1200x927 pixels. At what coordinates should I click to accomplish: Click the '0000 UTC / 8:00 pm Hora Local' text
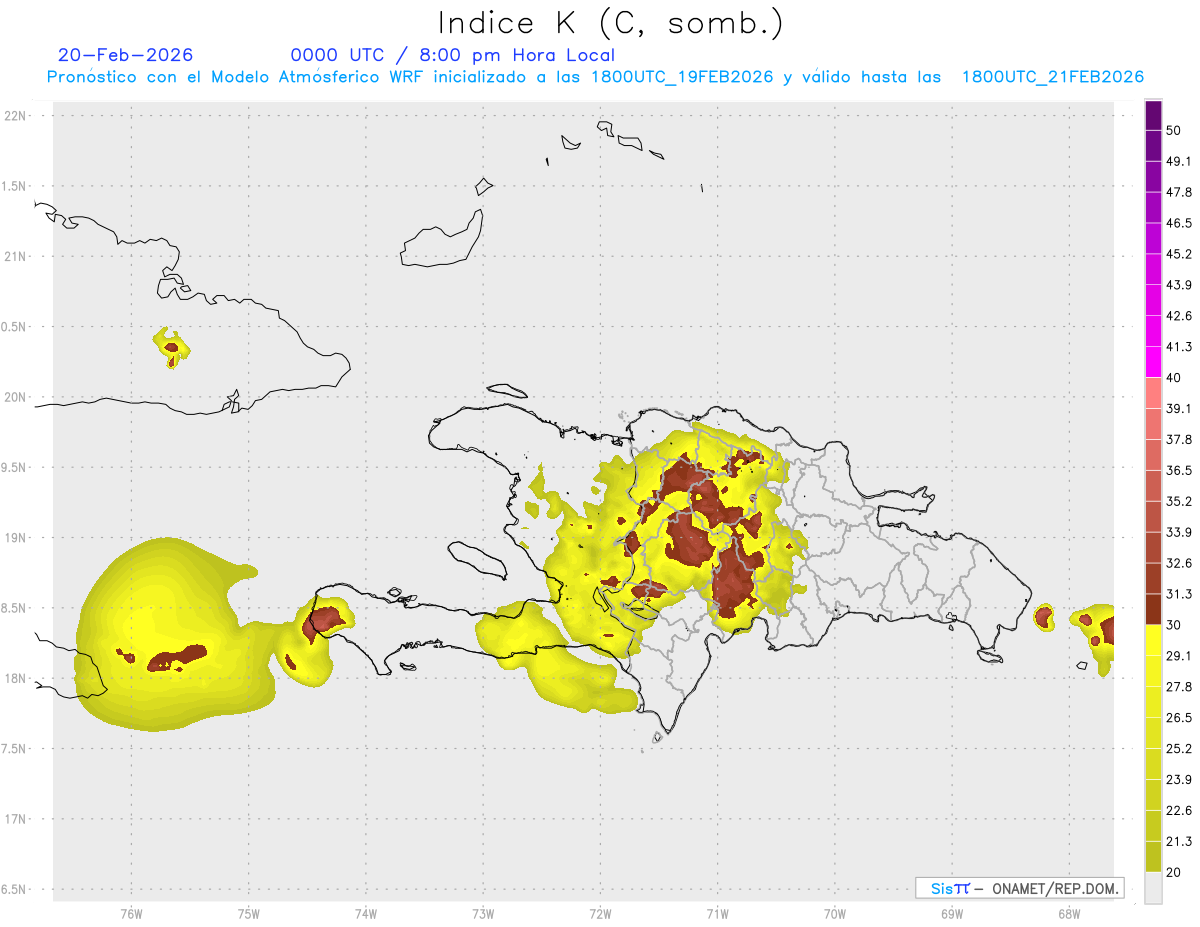pyautogui.click(x=453, y=55)
